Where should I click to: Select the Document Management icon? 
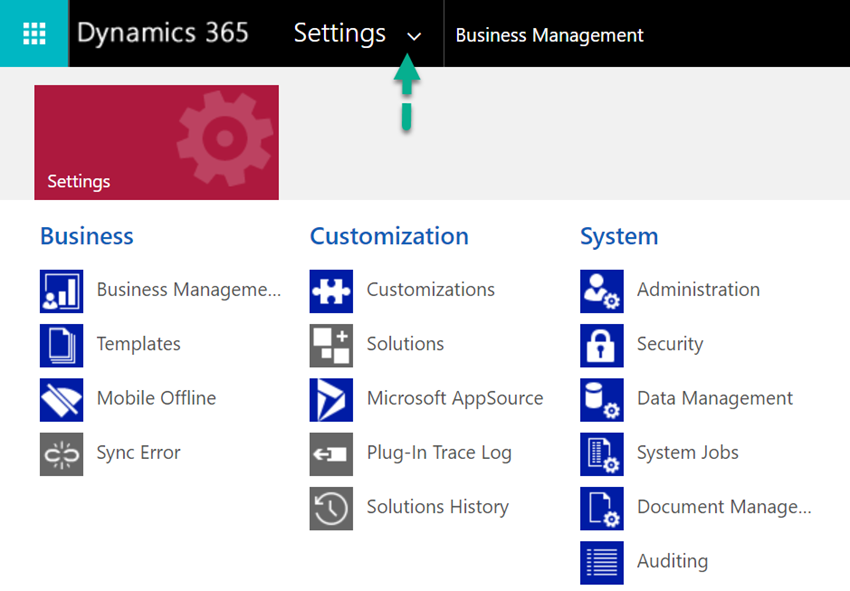[x=600, y=508]
